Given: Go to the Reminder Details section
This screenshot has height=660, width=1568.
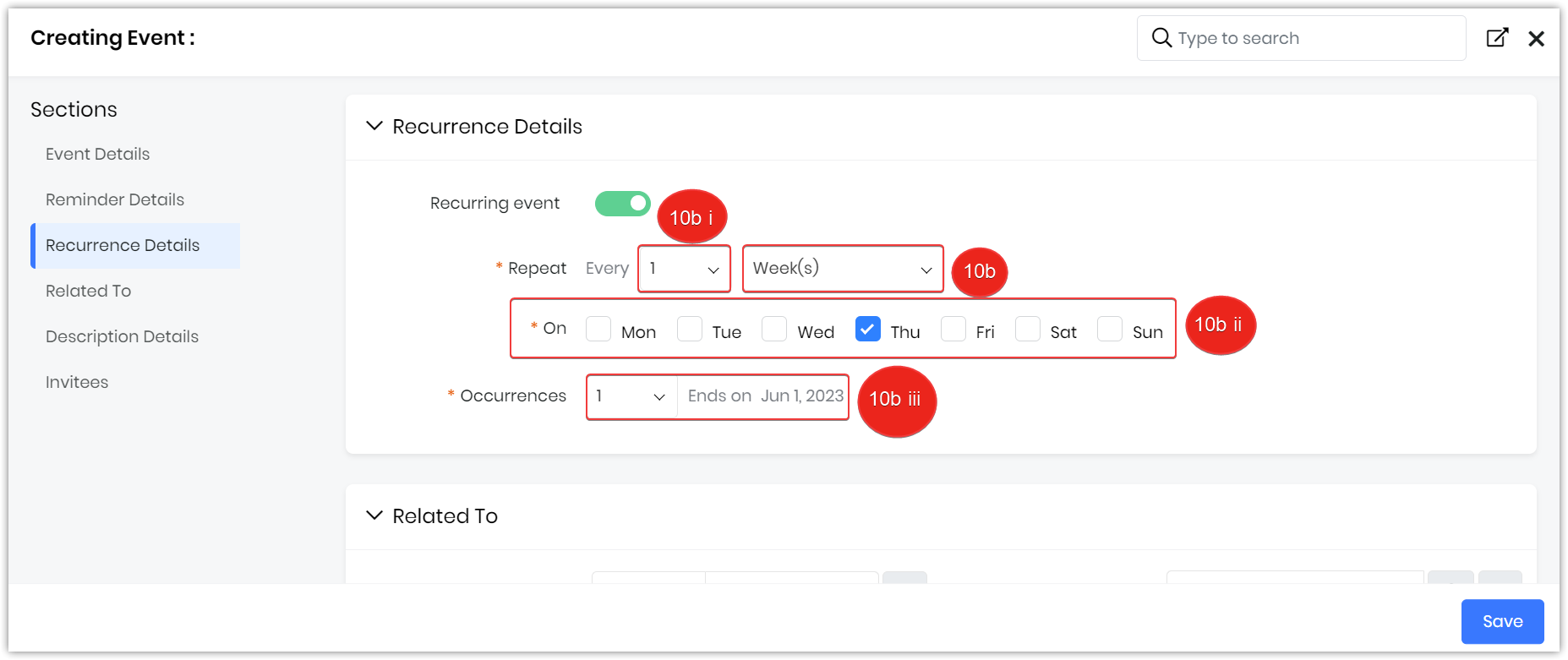Looking at the screenshot, I should coord(115,199).
